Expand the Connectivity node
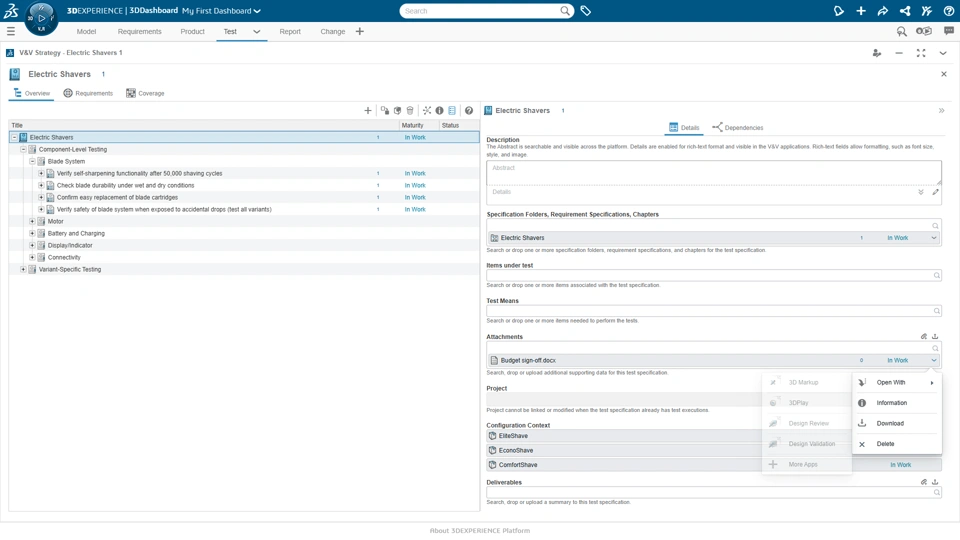Image resolution: width=960 pixels, height=540 pixels. 32,257
